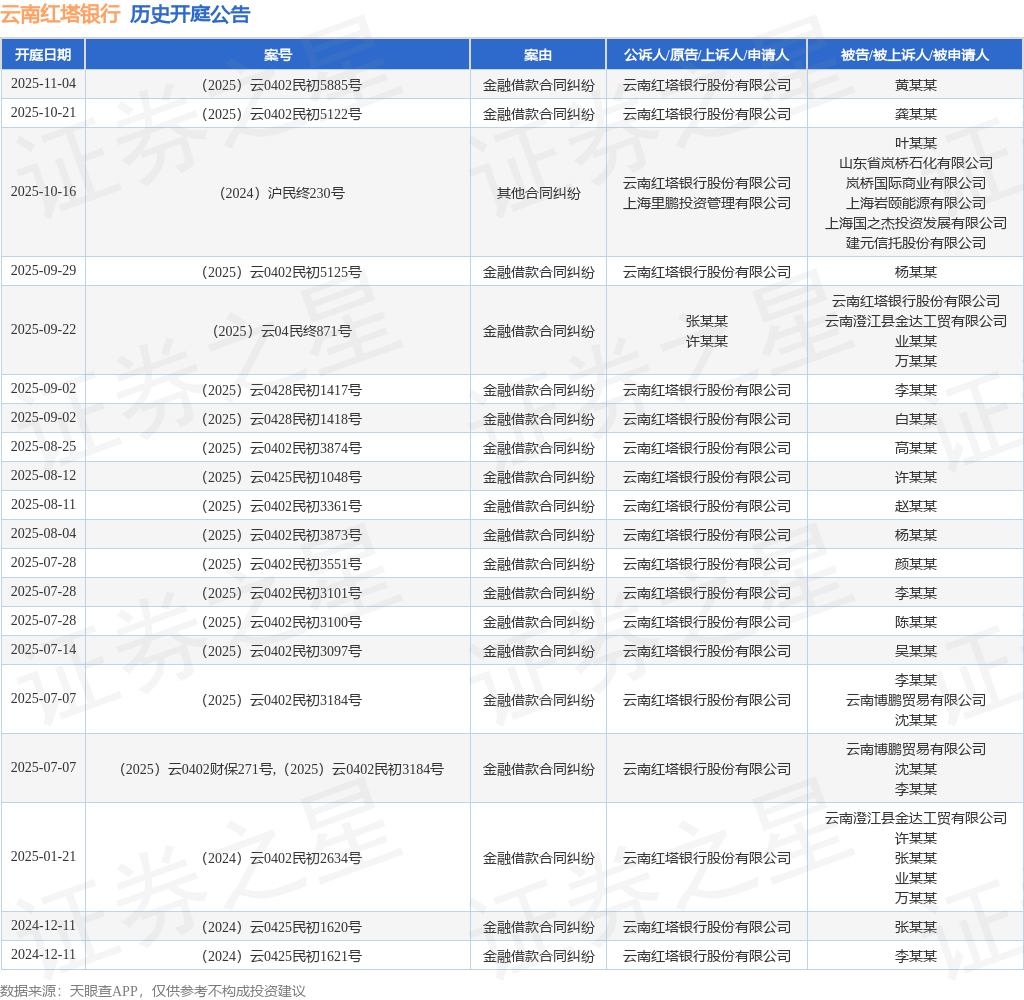Click the defendant 建元信托股份有限公司
1024x1000 pixels.
pyautogui.click(x=916, y=243)
